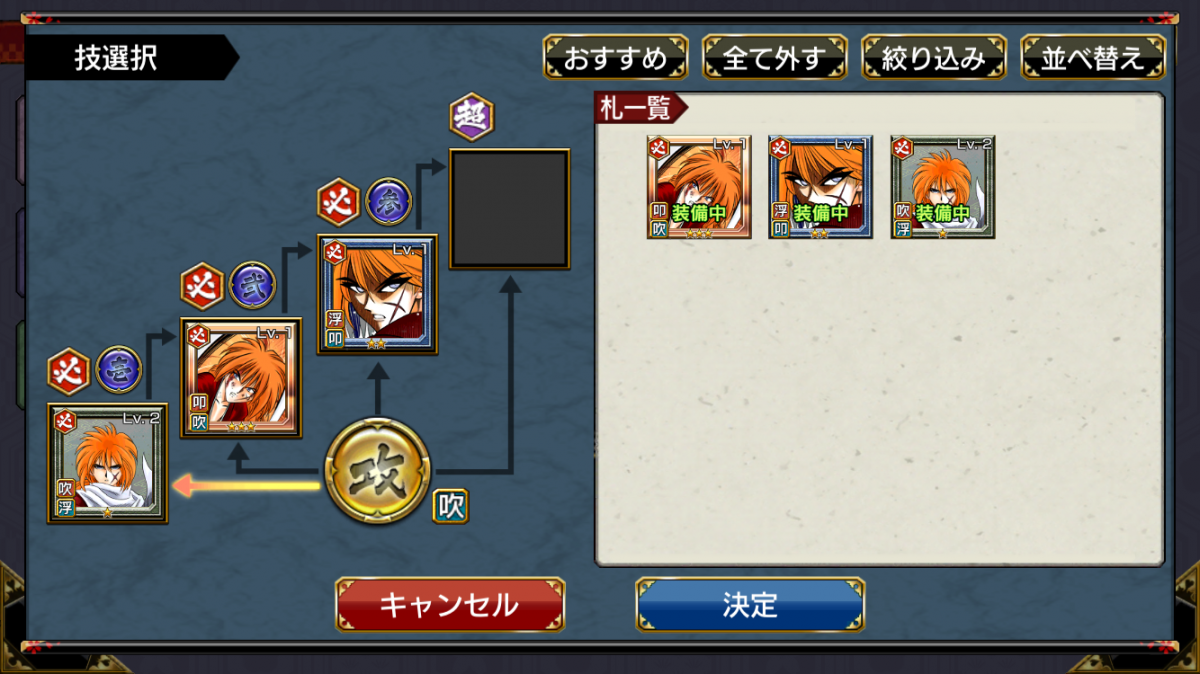Confirm selection with 決定 button
Viewport: 1200px width, 674px height.
750,604
